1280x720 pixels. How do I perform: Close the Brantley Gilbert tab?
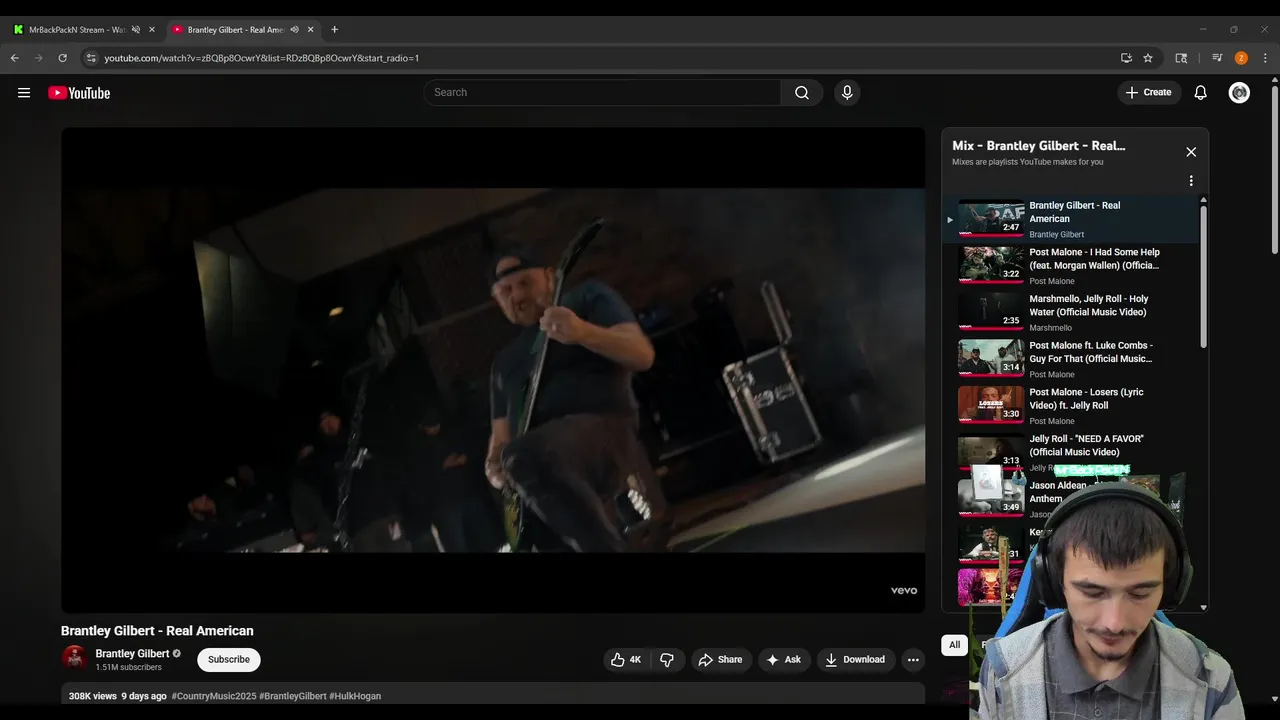click(310, 30)
